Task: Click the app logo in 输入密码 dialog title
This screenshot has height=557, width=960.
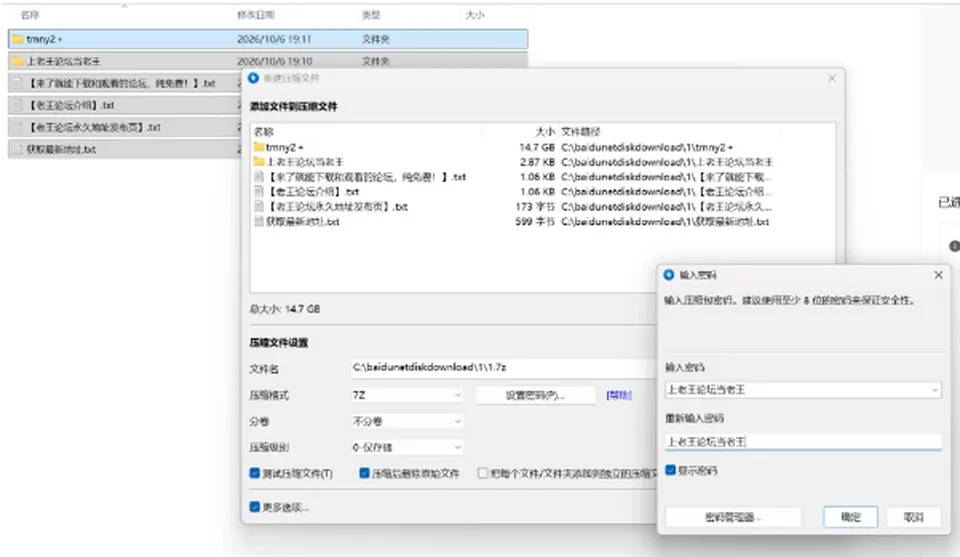Action: (669, 275)
